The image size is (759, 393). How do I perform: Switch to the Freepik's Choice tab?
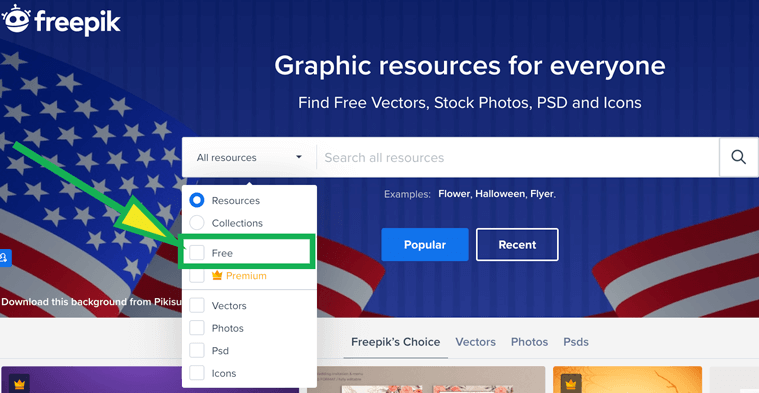[395, 342]
